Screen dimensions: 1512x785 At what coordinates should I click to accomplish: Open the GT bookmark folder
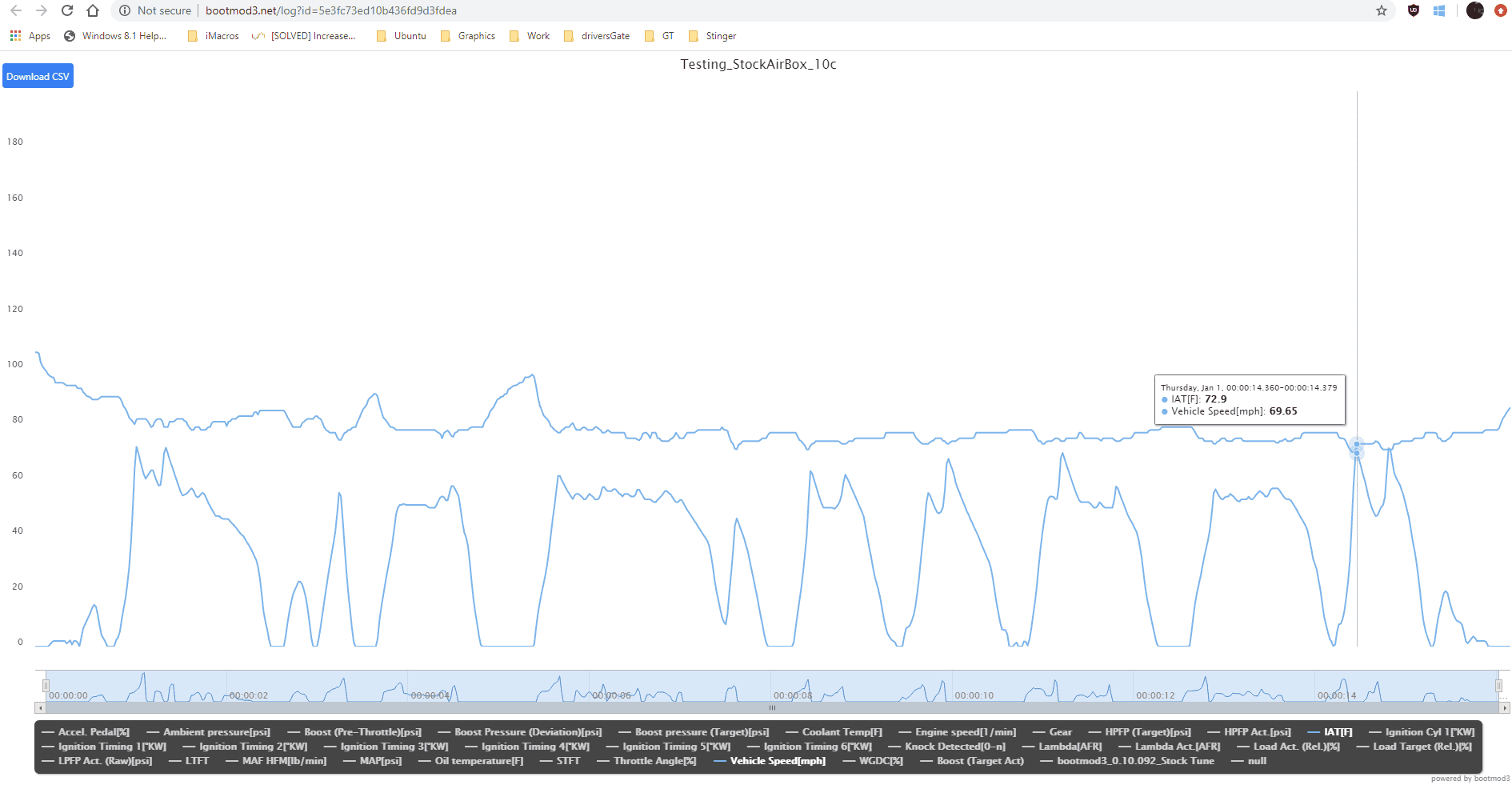659,36
